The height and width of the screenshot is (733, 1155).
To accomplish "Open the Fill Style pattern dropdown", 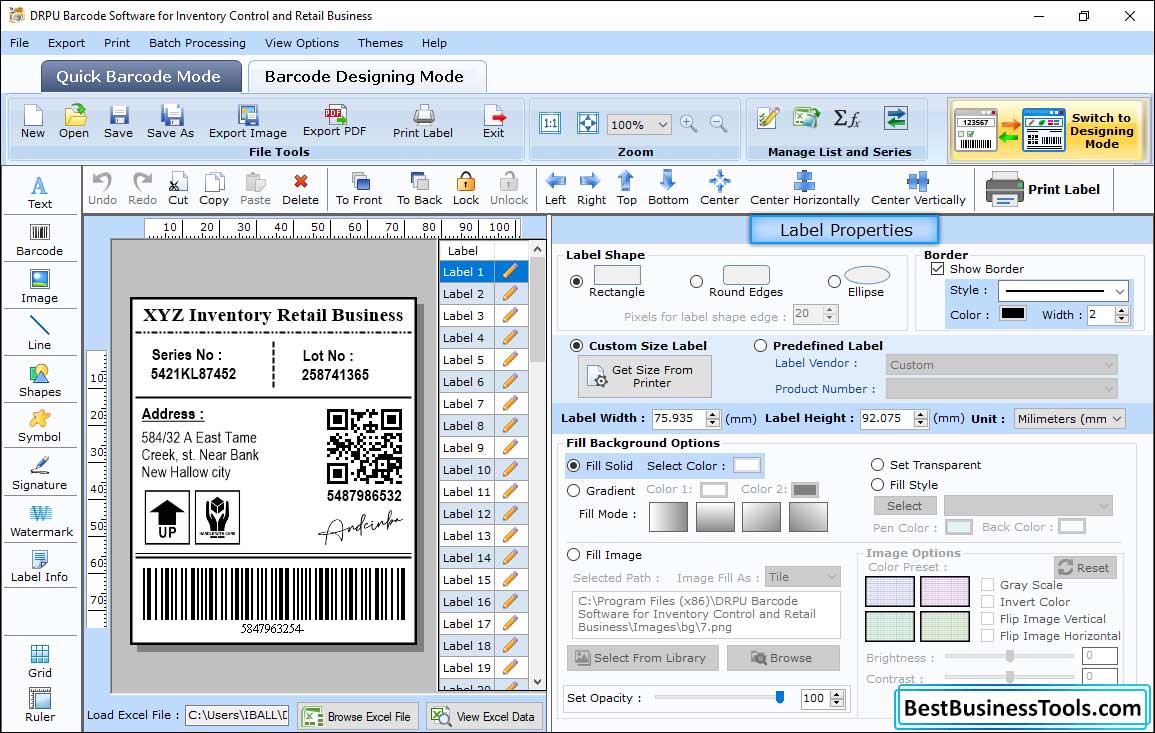I will [1028, 505].
